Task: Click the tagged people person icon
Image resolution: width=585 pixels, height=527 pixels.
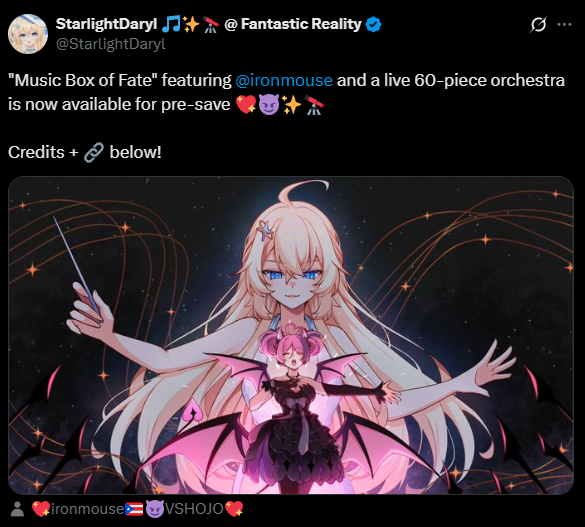Action: (x=17, y=509)
